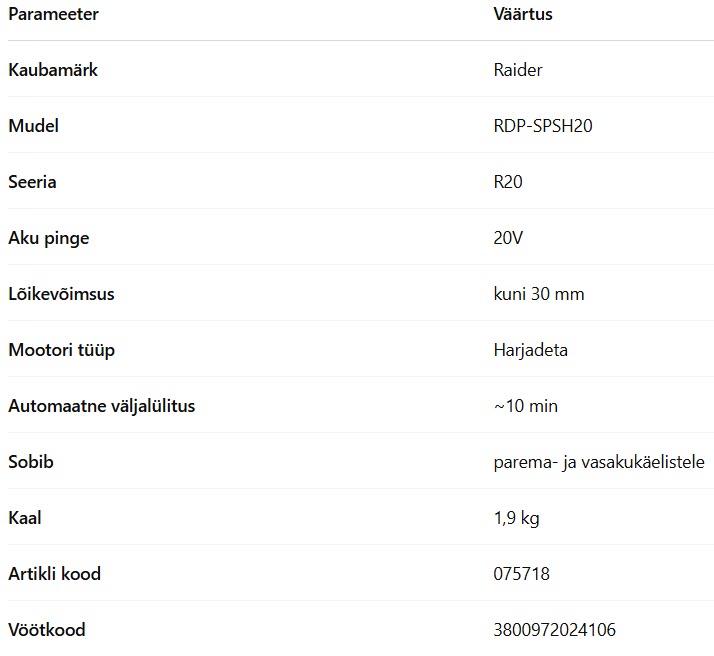Select the Automaatne väljalülitus label
714x656 pixels.
(x=102, y=406)
